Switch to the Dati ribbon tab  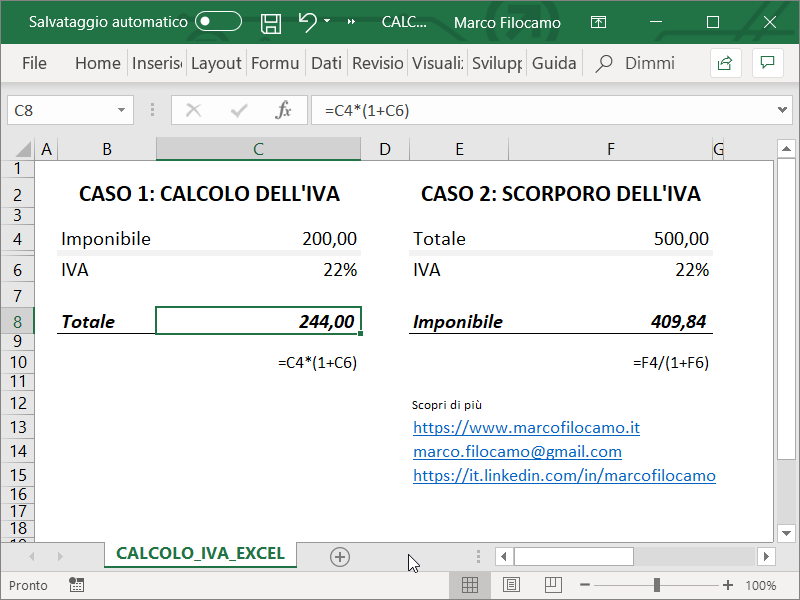[326, 62]
